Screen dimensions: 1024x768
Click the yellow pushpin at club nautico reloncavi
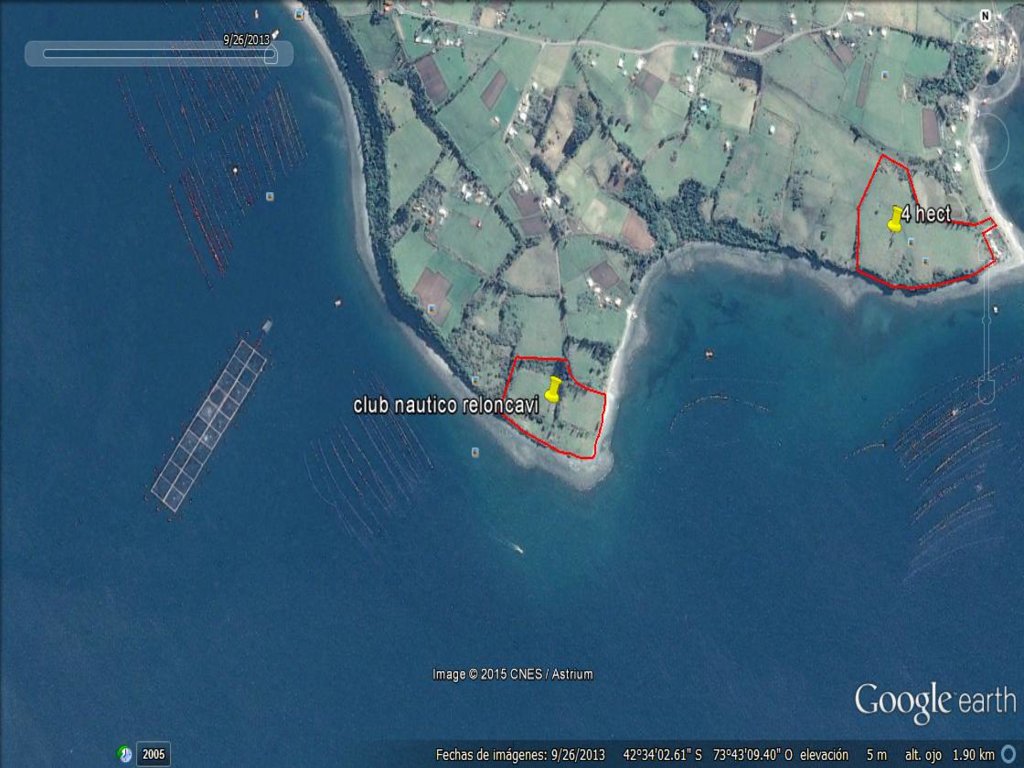[552, 390]
